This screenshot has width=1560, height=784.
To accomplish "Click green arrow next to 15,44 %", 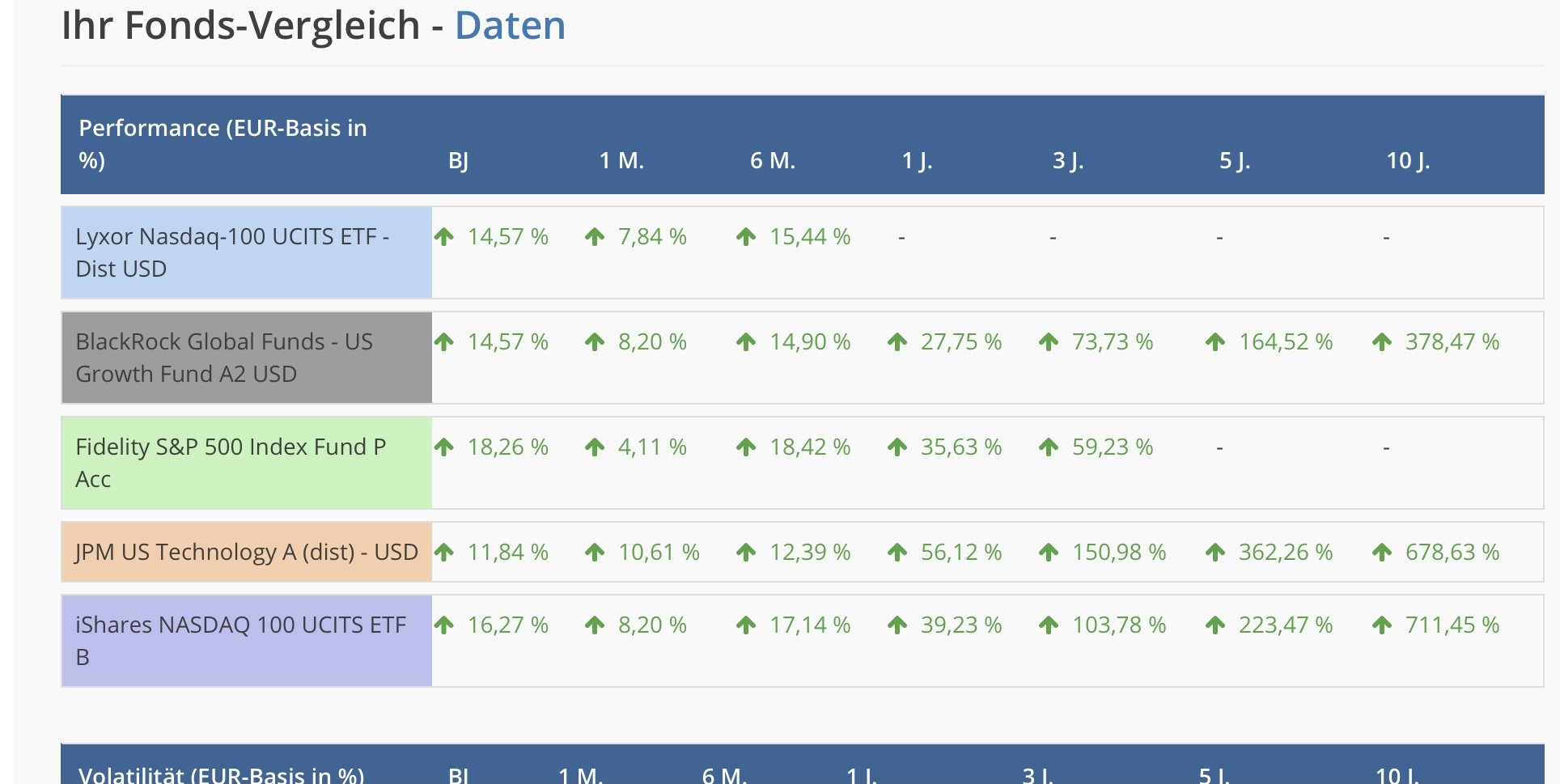I will pyautogui.click(x=746, y=237).
